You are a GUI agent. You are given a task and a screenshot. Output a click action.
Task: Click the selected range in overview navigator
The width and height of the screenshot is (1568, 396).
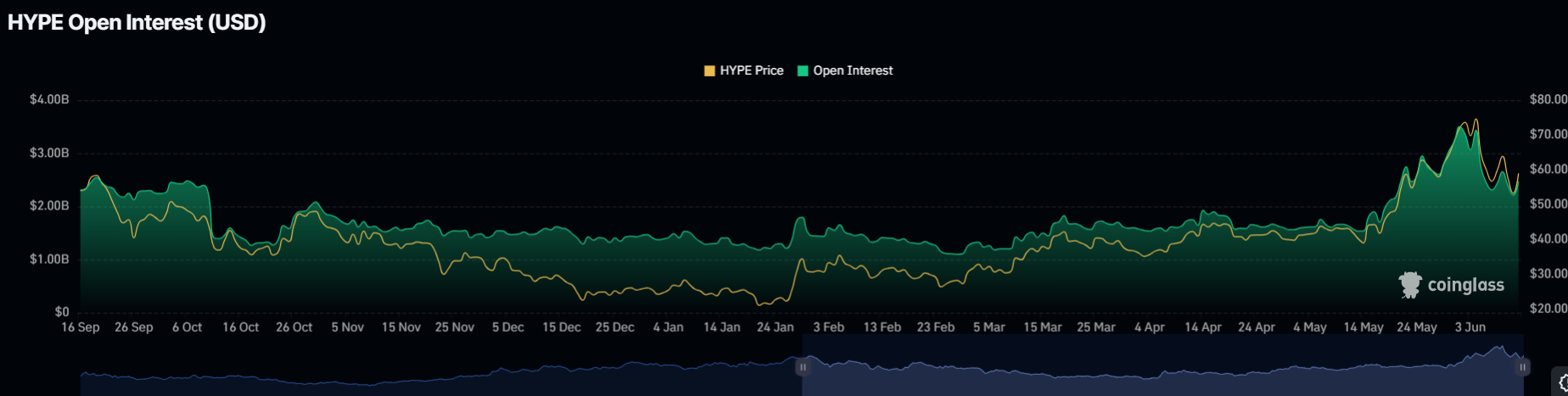point(1162,367)
